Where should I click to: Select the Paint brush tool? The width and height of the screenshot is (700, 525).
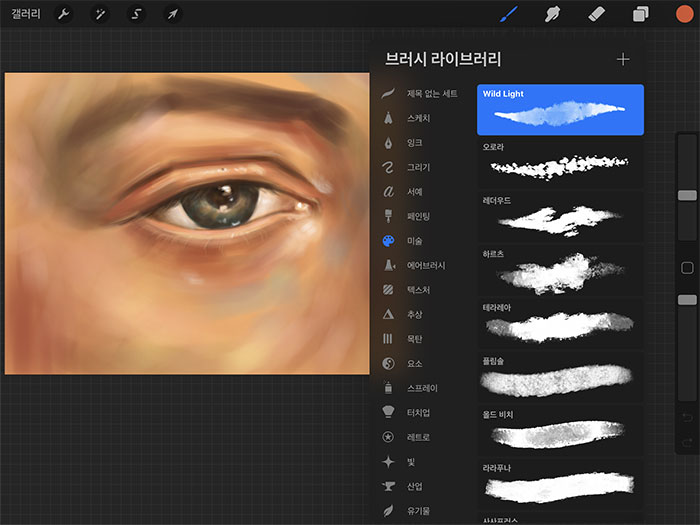point(509,14)
